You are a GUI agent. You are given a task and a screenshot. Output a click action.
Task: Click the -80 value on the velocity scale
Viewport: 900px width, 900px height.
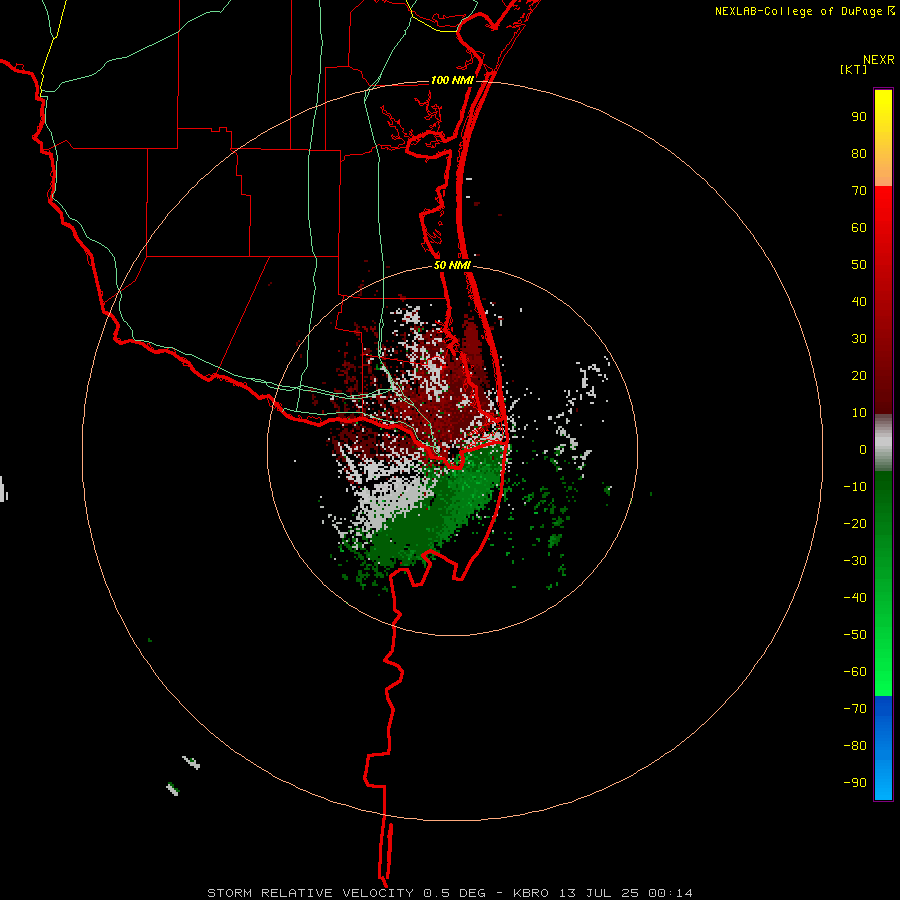[855, 746]
